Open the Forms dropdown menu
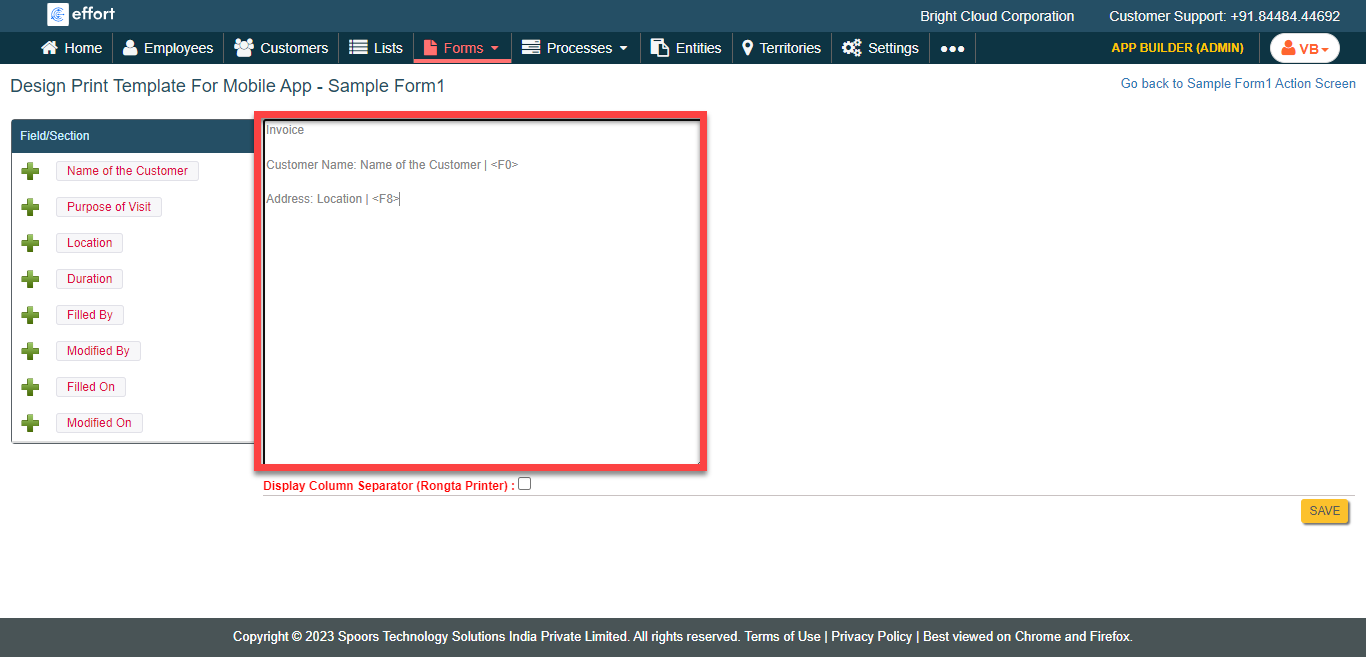 coord(461,48)
